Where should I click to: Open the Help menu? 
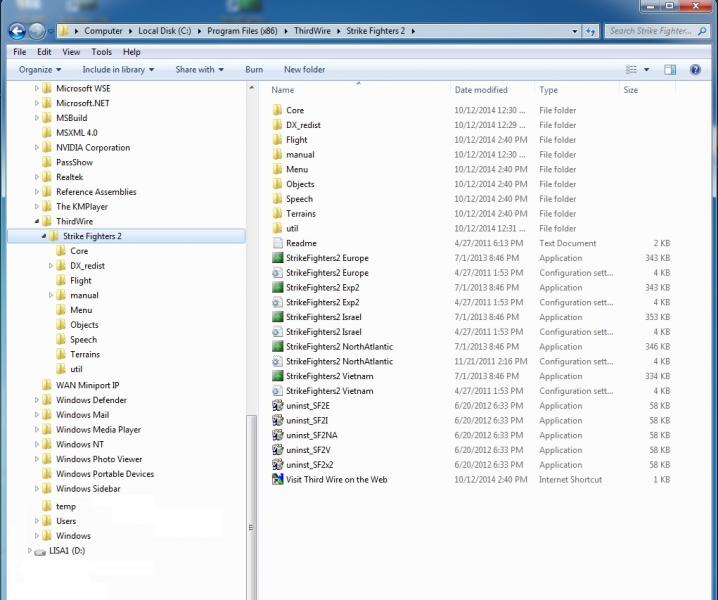(131, 52)
